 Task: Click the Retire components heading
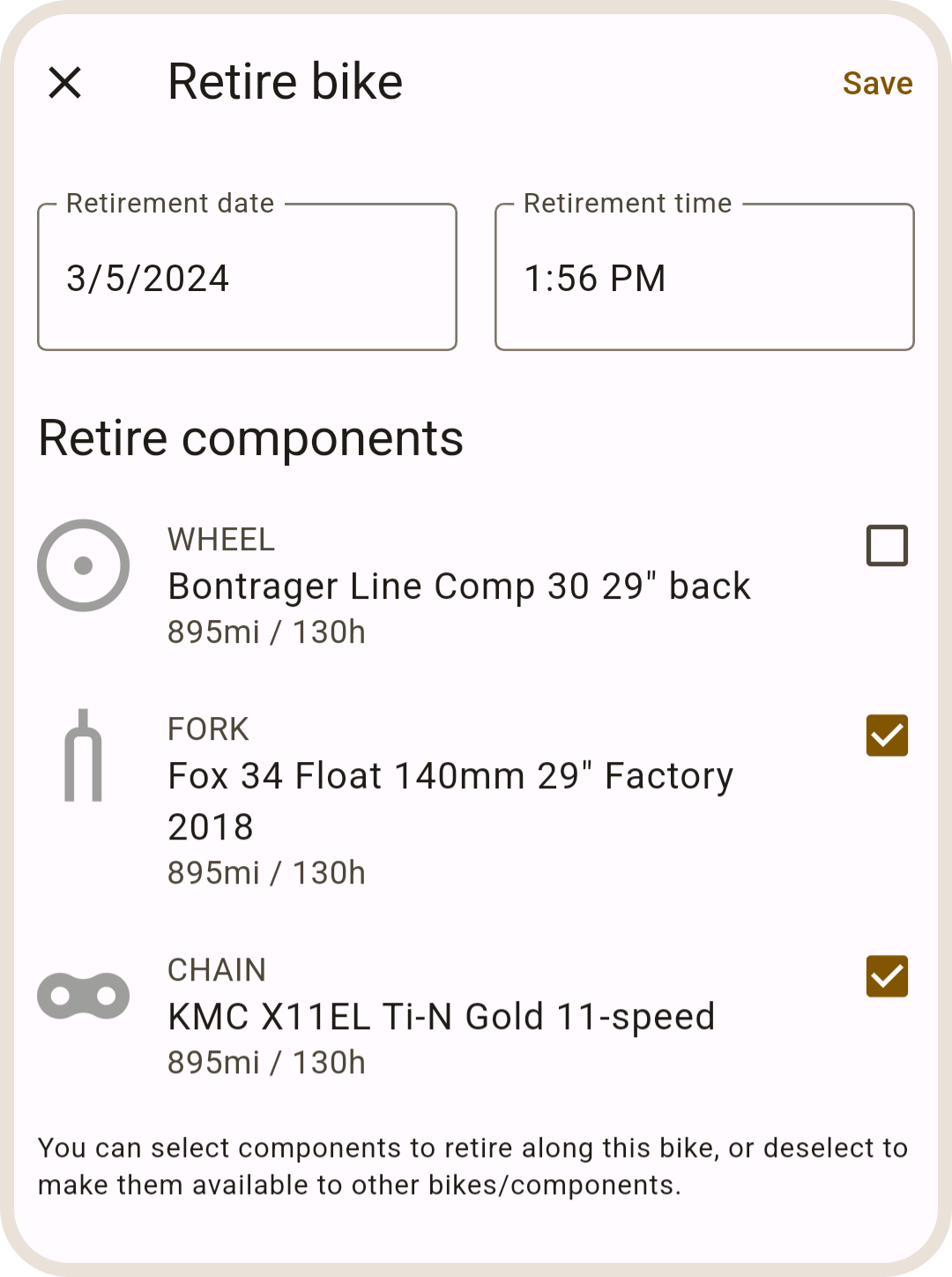click(250, 438)
